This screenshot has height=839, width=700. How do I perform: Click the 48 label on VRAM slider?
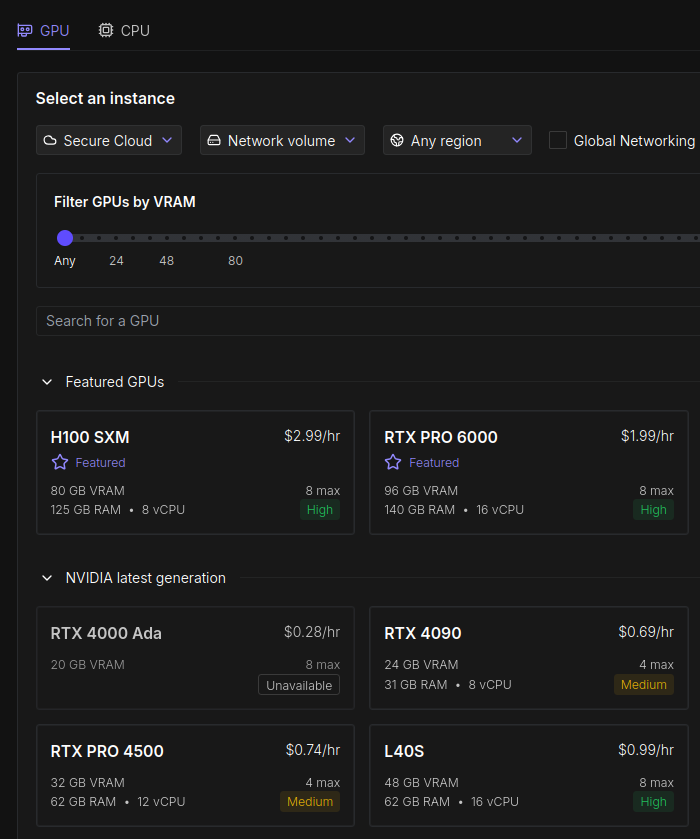166,261
